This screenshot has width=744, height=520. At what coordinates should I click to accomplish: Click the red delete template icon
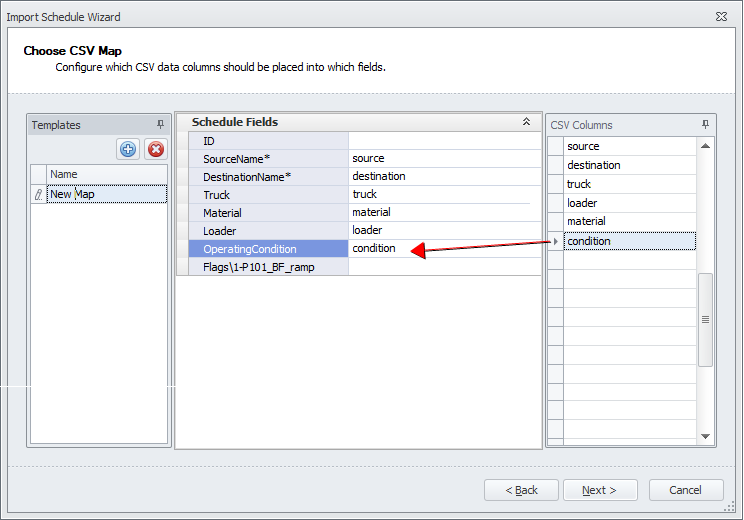(155, 149)
